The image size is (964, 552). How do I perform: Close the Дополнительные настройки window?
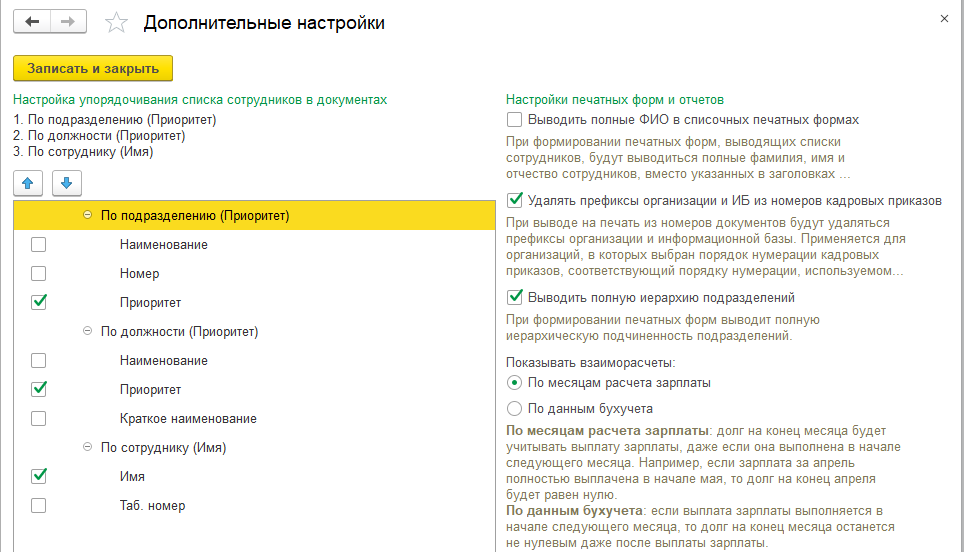(944, 19)
